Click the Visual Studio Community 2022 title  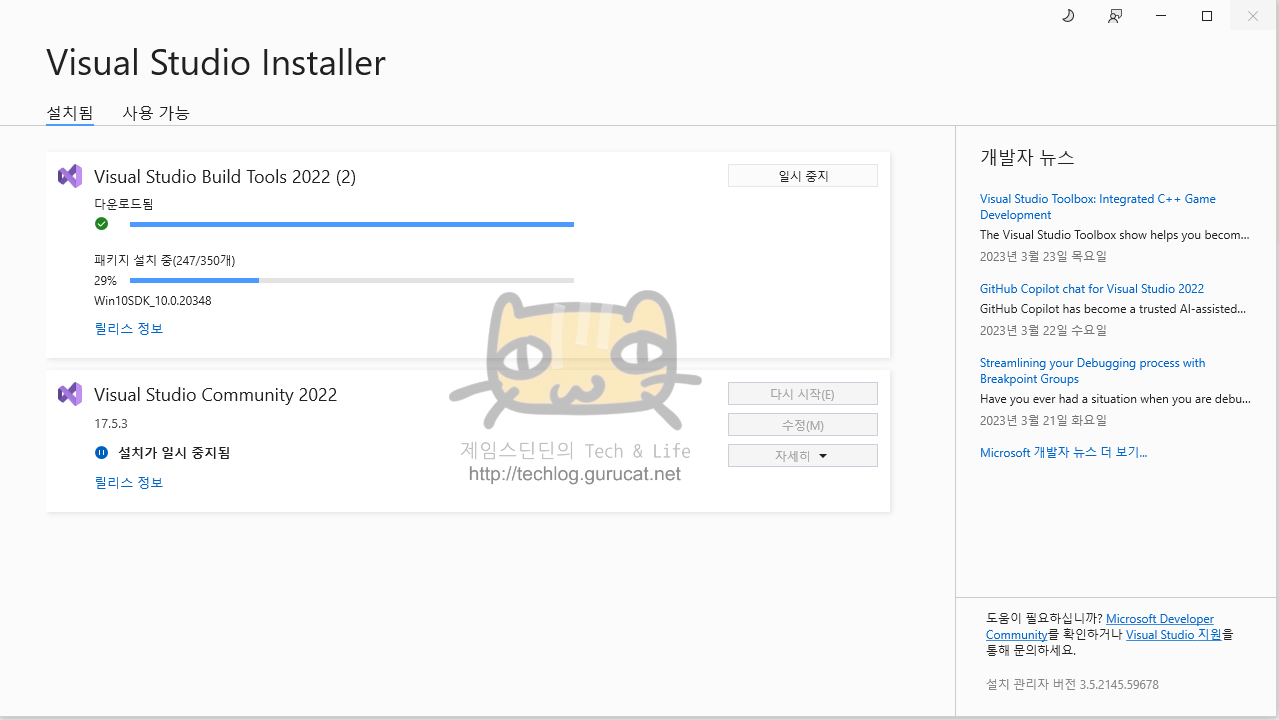(x=215, y=395)
